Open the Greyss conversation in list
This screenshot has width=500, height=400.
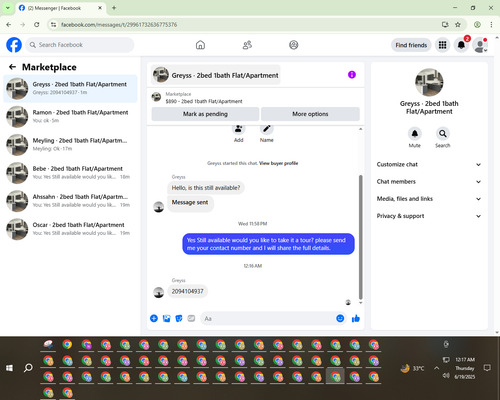pyautogui.click(x=70, y=88)
